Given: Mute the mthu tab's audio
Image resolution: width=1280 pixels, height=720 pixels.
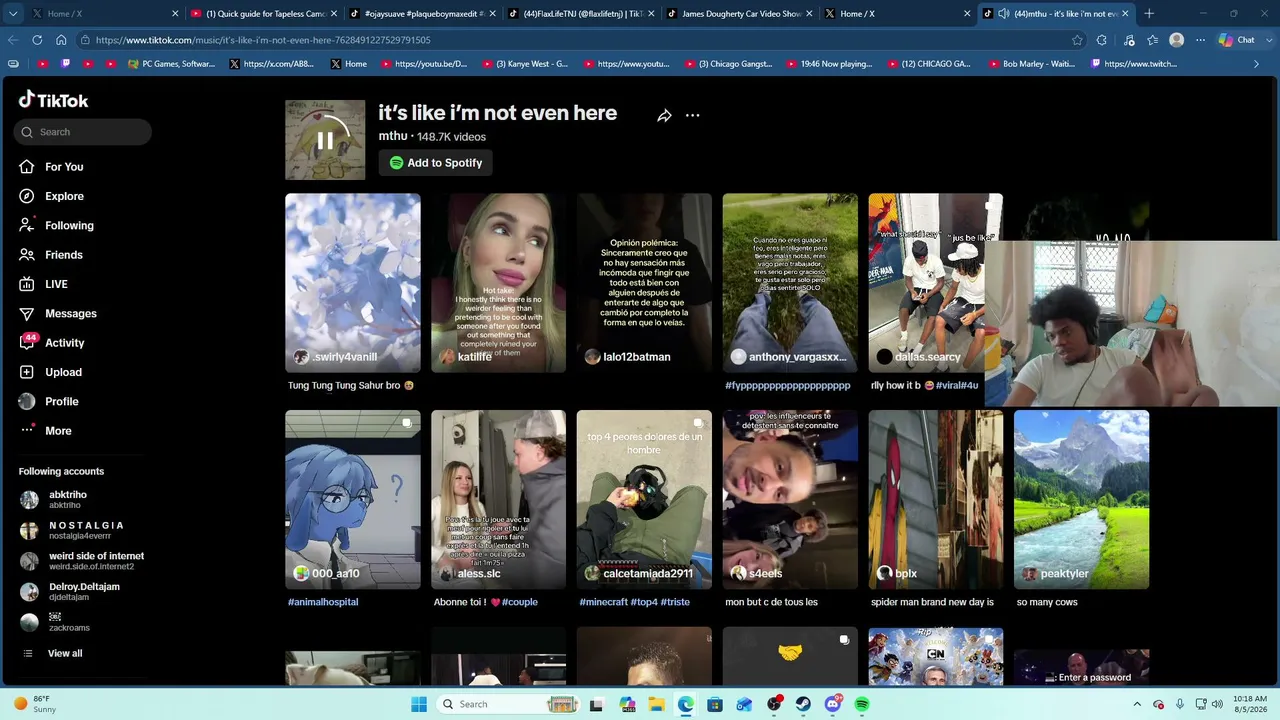Looking at the screenshot, I should click(1004, 14).
